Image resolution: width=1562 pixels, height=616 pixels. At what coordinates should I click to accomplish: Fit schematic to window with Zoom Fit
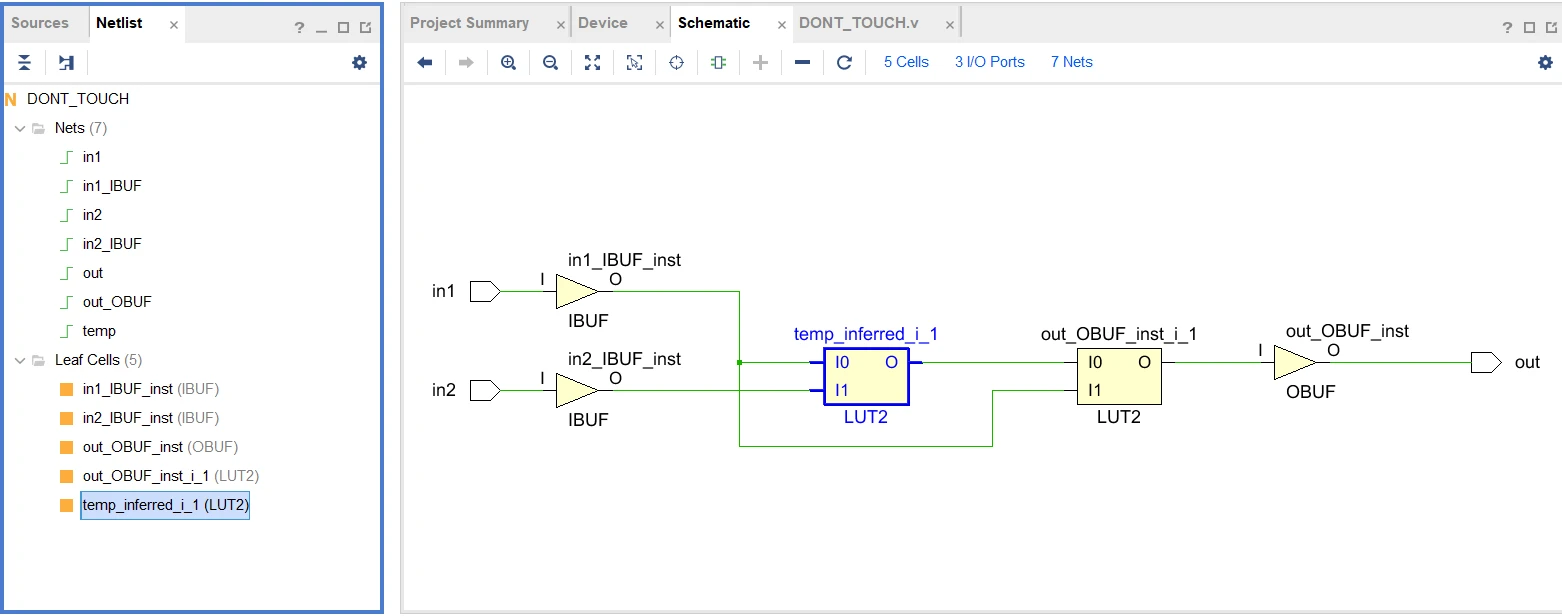point(592,62)
